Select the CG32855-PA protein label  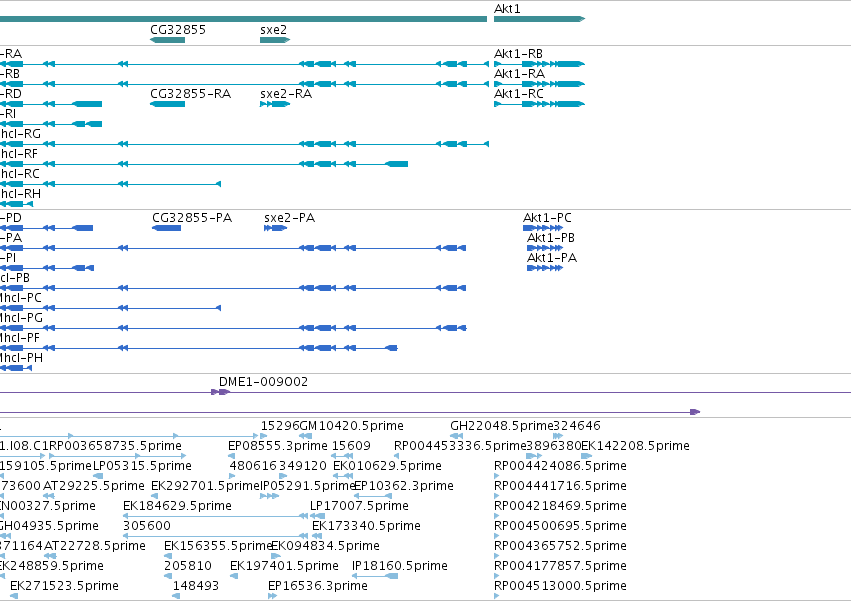pos(192,218)
